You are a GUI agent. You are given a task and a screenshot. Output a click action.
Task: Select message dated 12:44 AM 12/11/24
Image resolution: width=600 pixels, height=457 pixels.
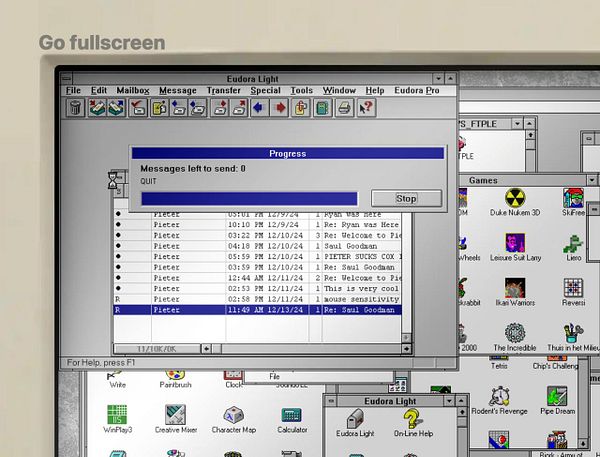257,277
